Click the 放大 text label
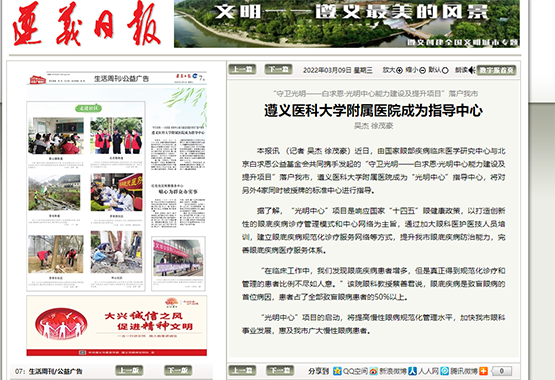This screenshot has height=380, width=555. (389, 70)
